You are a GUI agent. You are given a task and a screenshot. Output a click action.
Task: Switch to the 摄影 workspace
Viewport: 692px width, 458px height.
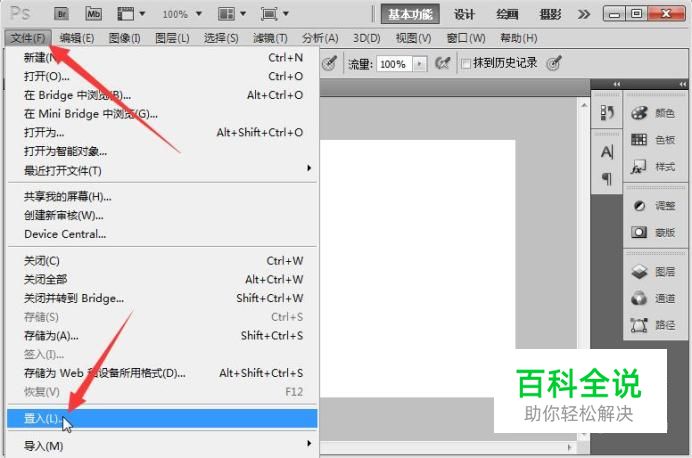[550, 14]
